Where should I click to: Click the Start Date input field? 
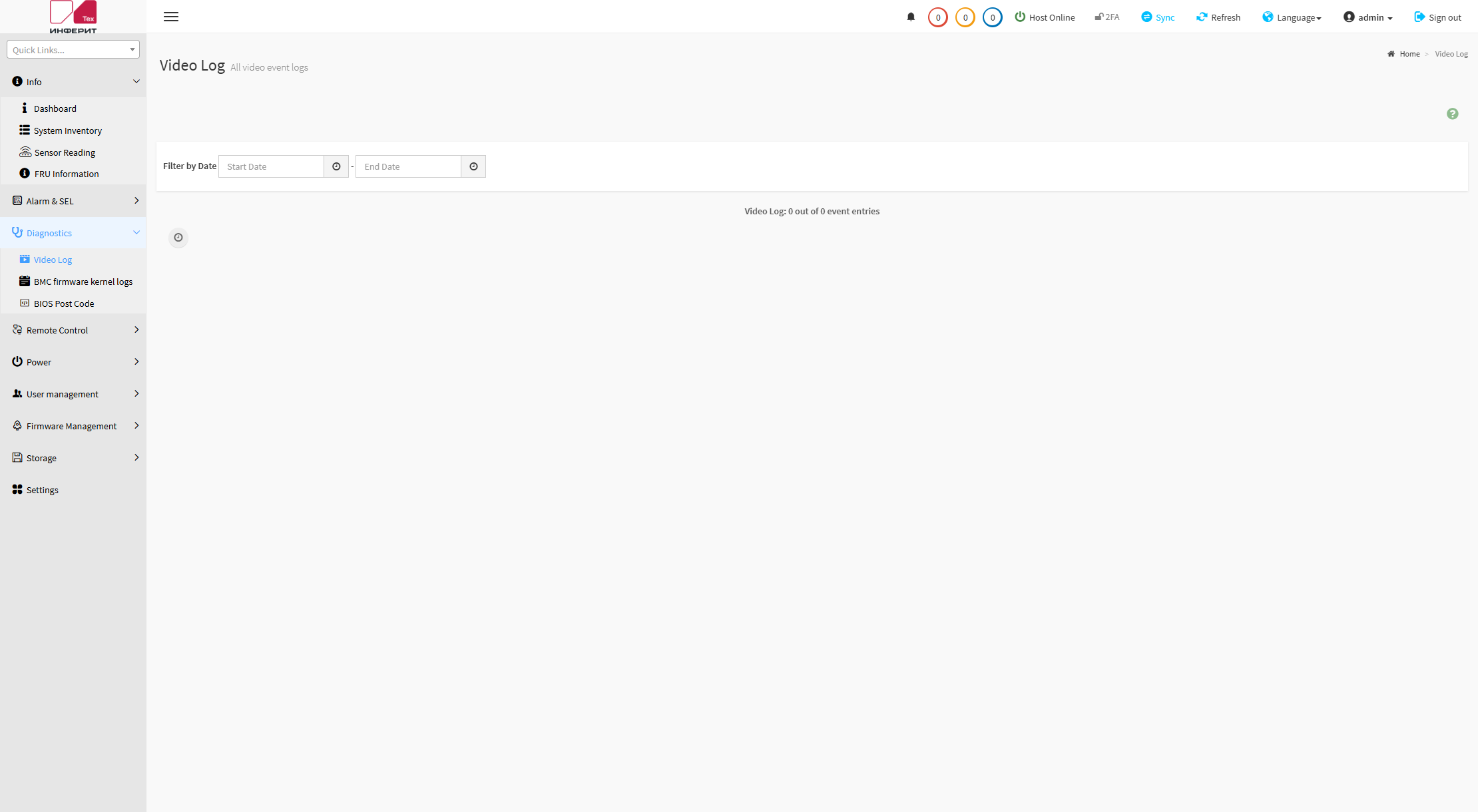[x=271, y=166]
